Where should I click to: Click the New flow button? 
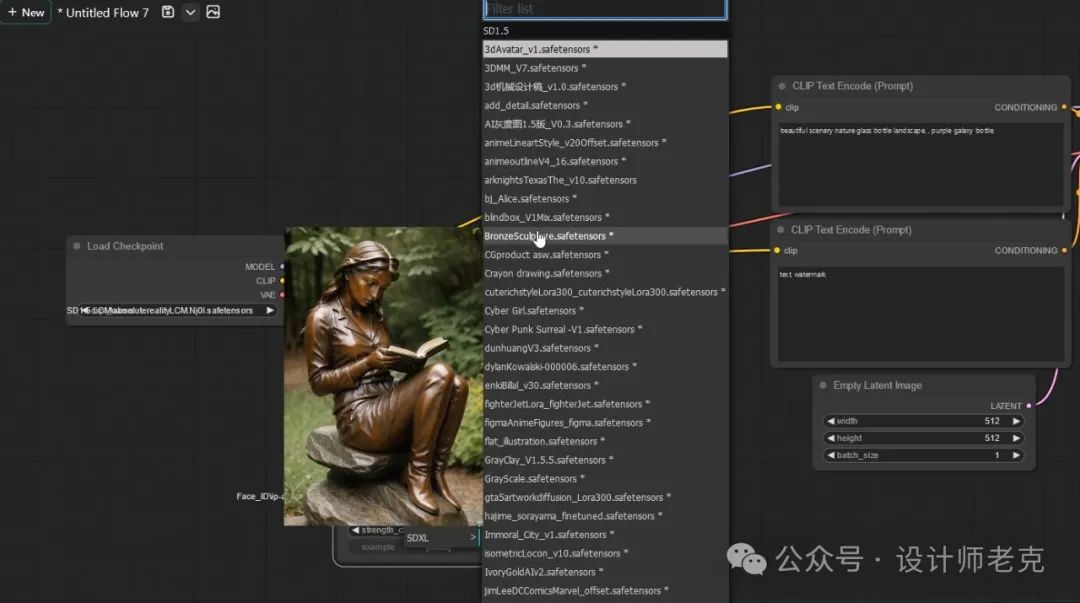25,12
